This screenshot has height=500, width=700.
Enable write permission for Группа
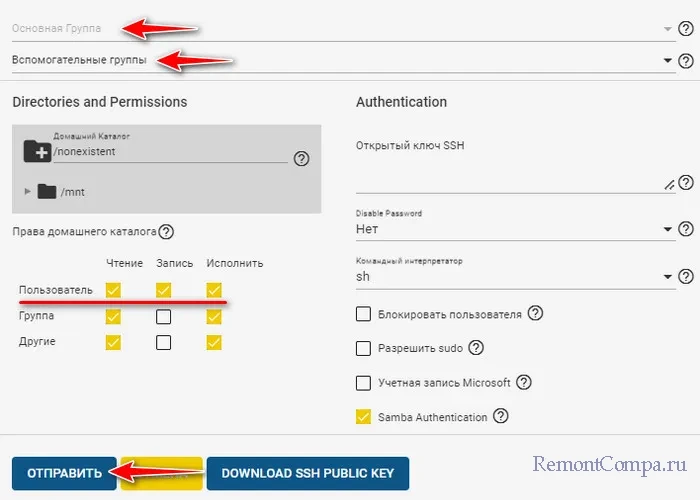[163, 317]
